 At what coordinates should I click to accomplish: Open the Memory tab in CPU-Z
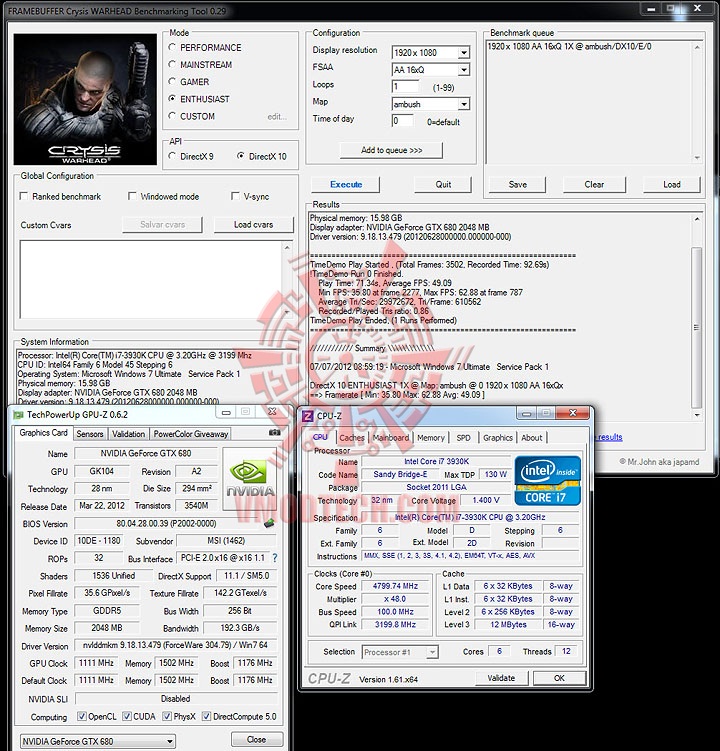coord(431,437)
